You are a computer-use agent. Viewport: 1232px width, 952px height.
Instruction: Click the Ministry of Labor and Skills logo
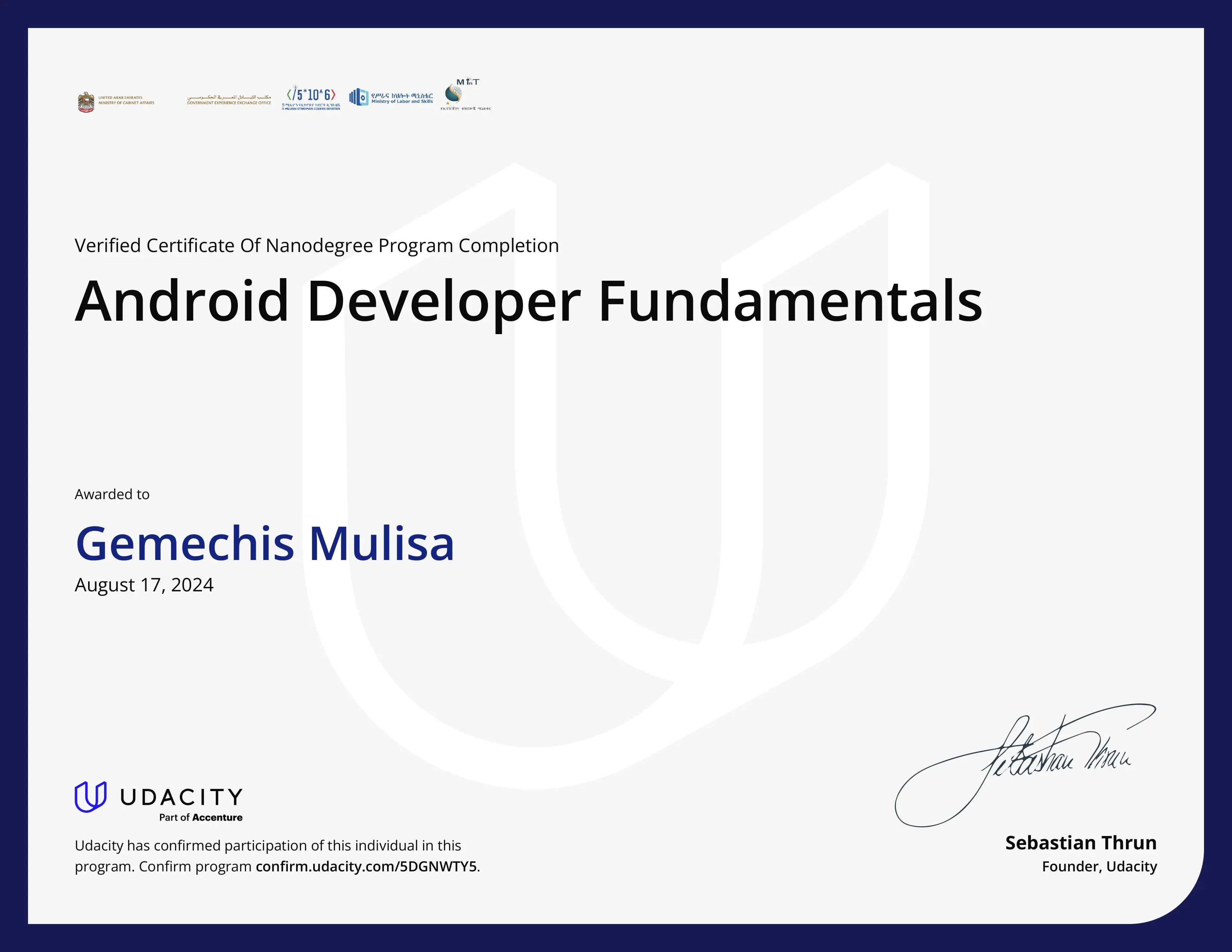(392, 96)
